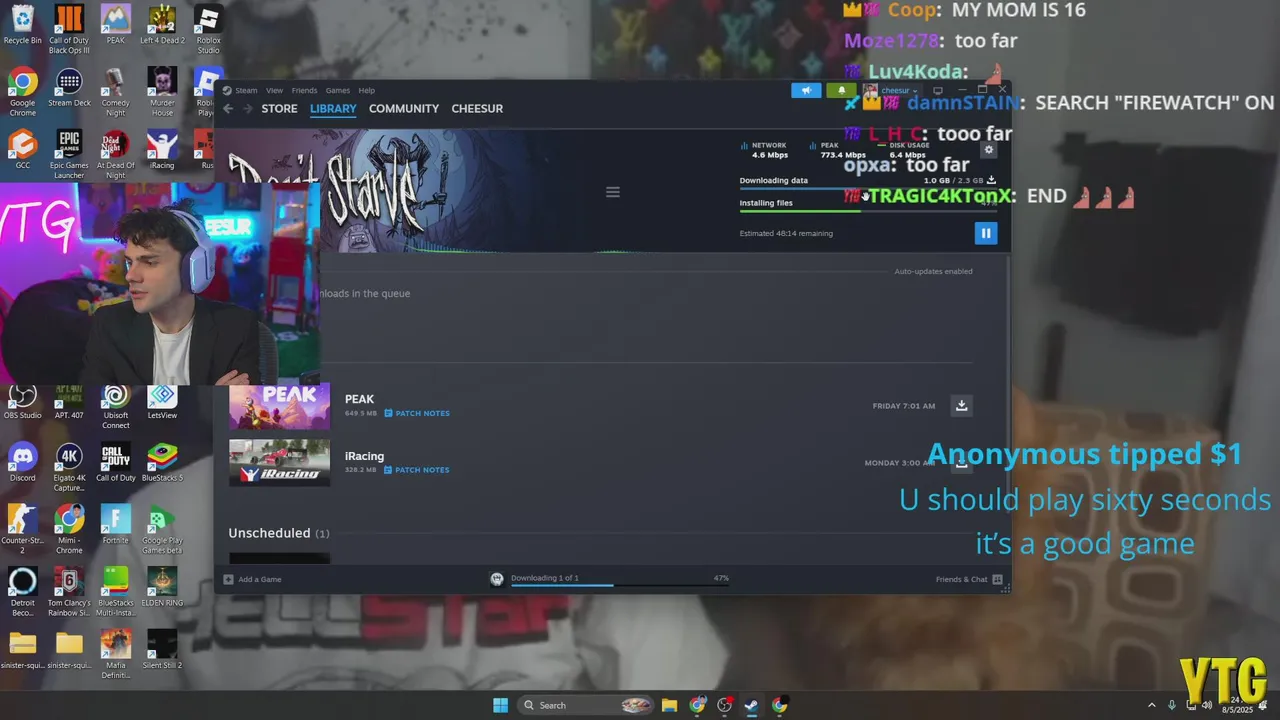Launch the Murder House shortcut
Screen dimensions: 1280x720
(162, 92)
